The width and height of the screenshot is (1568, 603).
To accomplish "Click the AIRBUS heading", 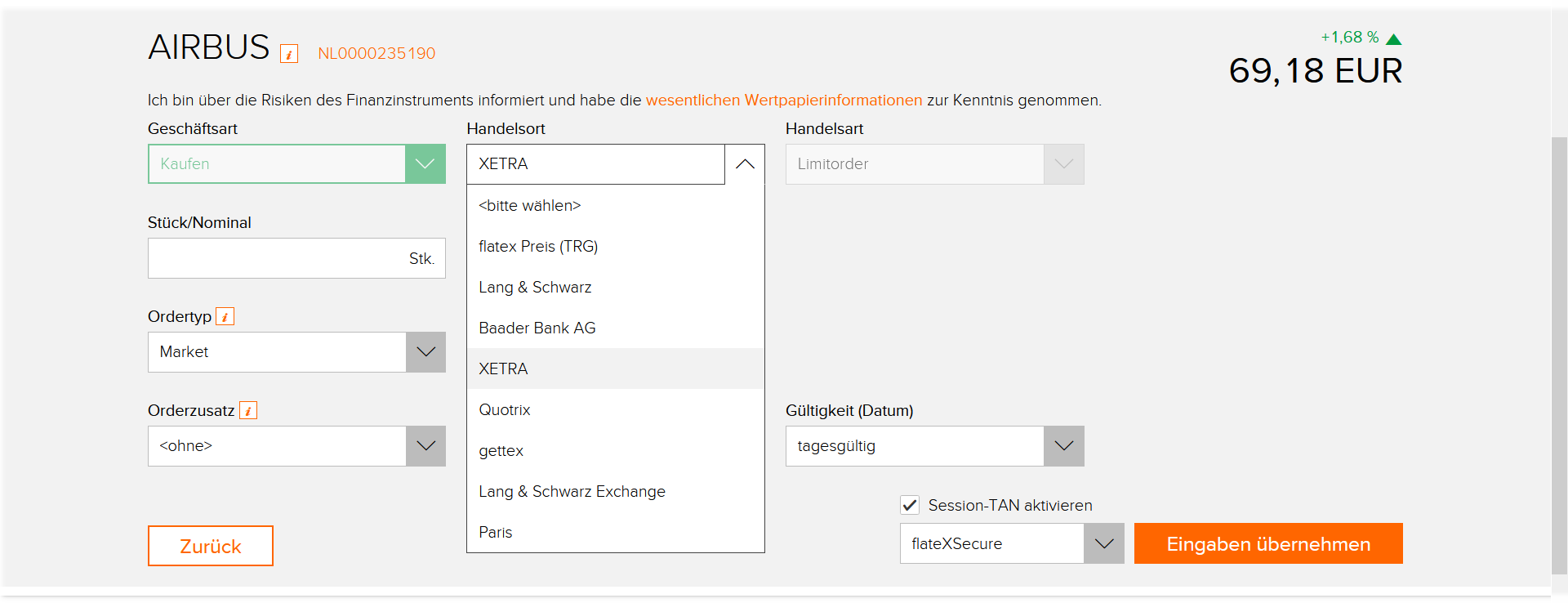I will (209, 47).
